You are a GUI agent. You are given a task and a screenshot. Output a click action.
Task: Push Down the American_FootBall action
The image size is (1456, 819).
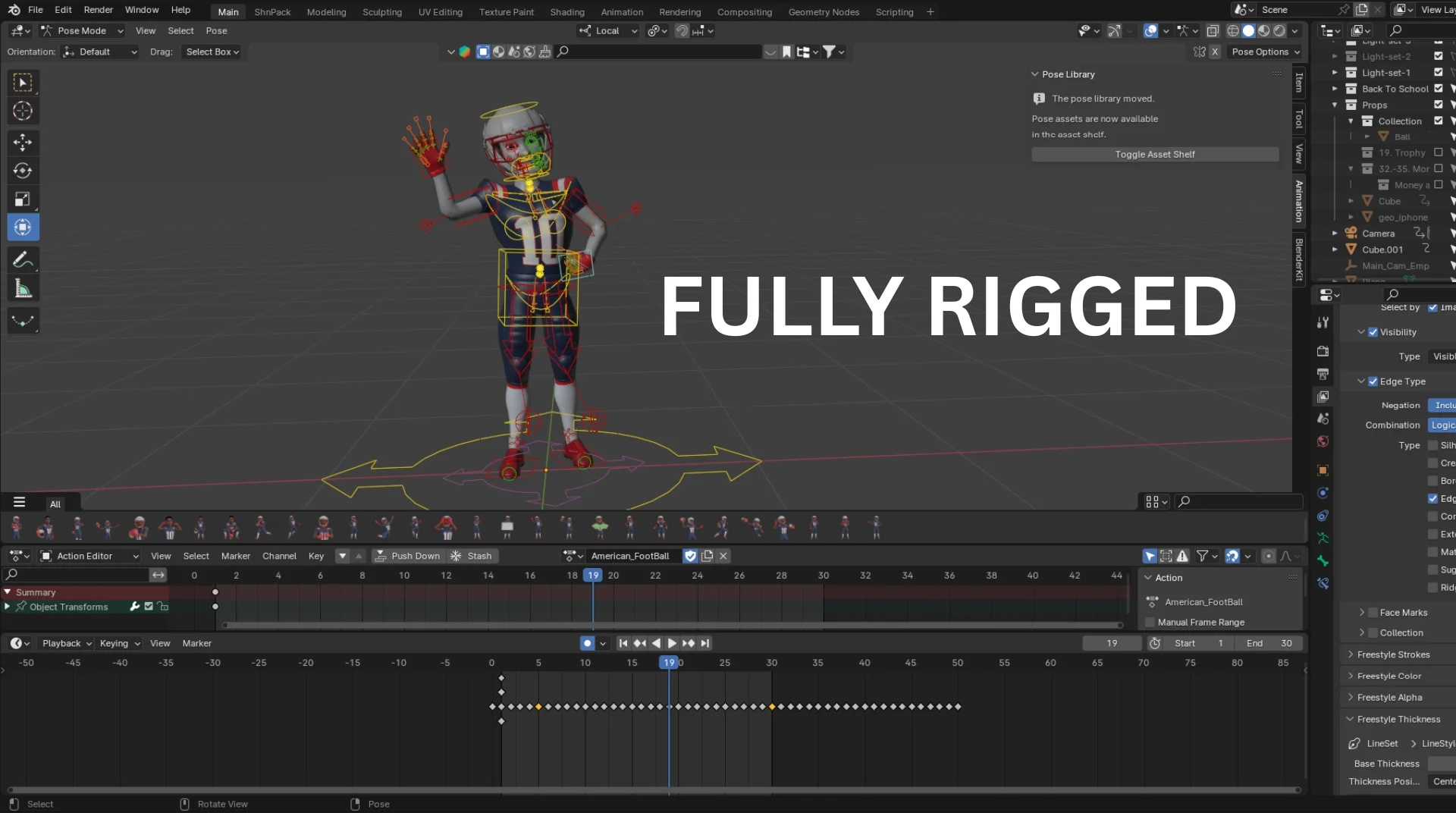click(407, 556)
